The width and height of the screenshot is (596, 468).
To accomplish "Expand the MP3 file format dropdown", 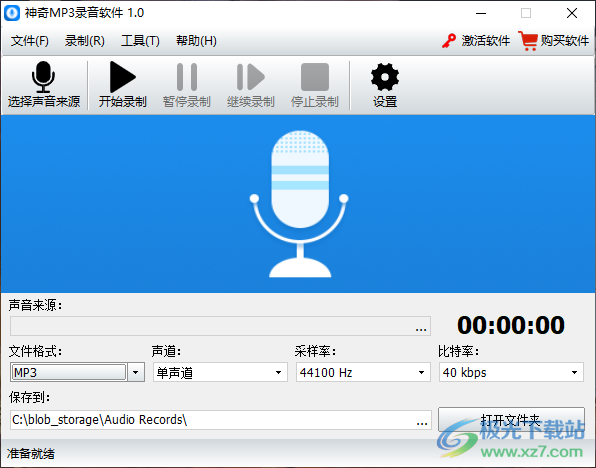I will pyautogui.click(x=136, y=372).
